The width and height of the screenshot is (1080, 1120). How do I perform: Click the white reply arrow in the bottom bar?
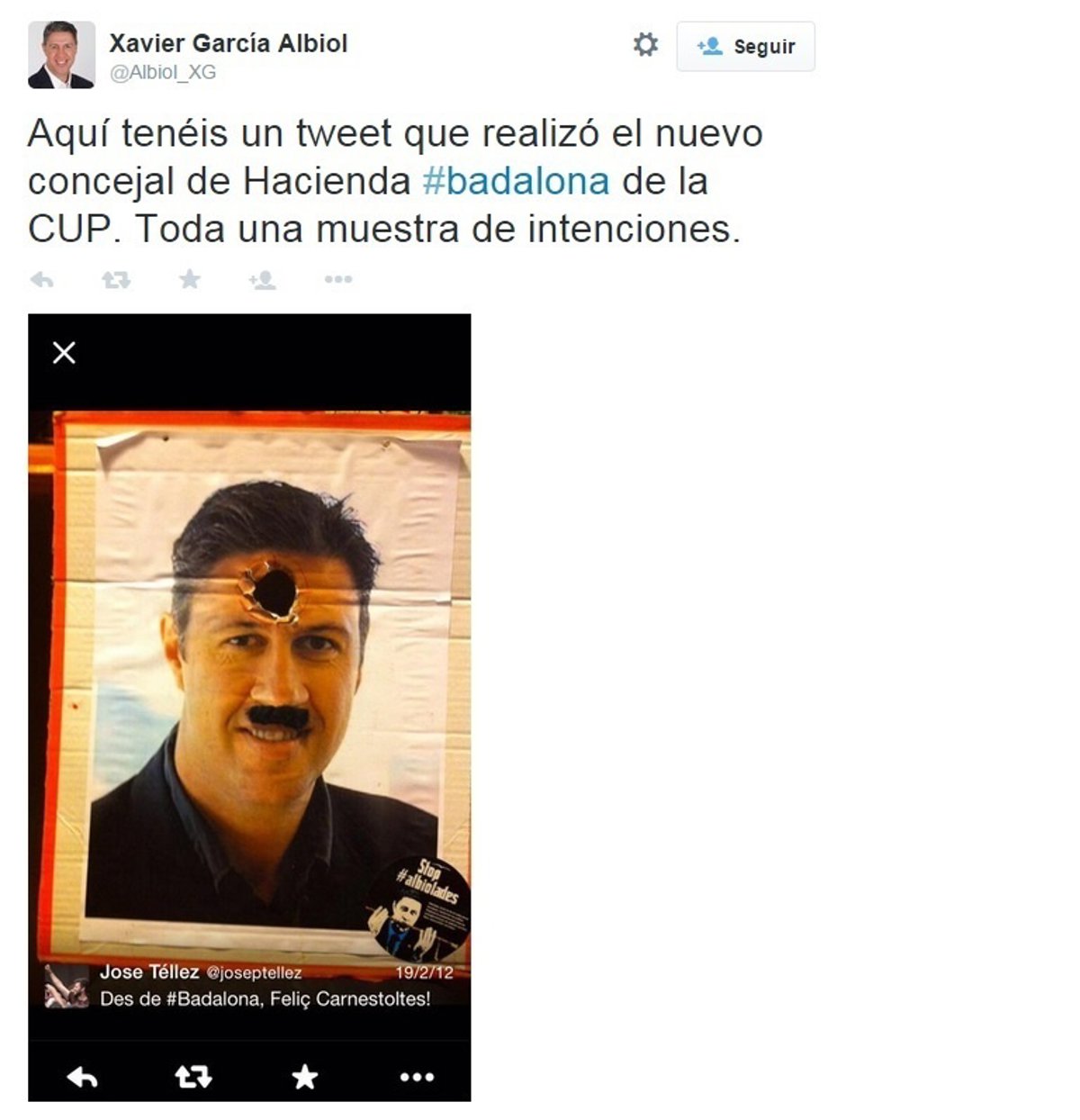point(83,1077)
